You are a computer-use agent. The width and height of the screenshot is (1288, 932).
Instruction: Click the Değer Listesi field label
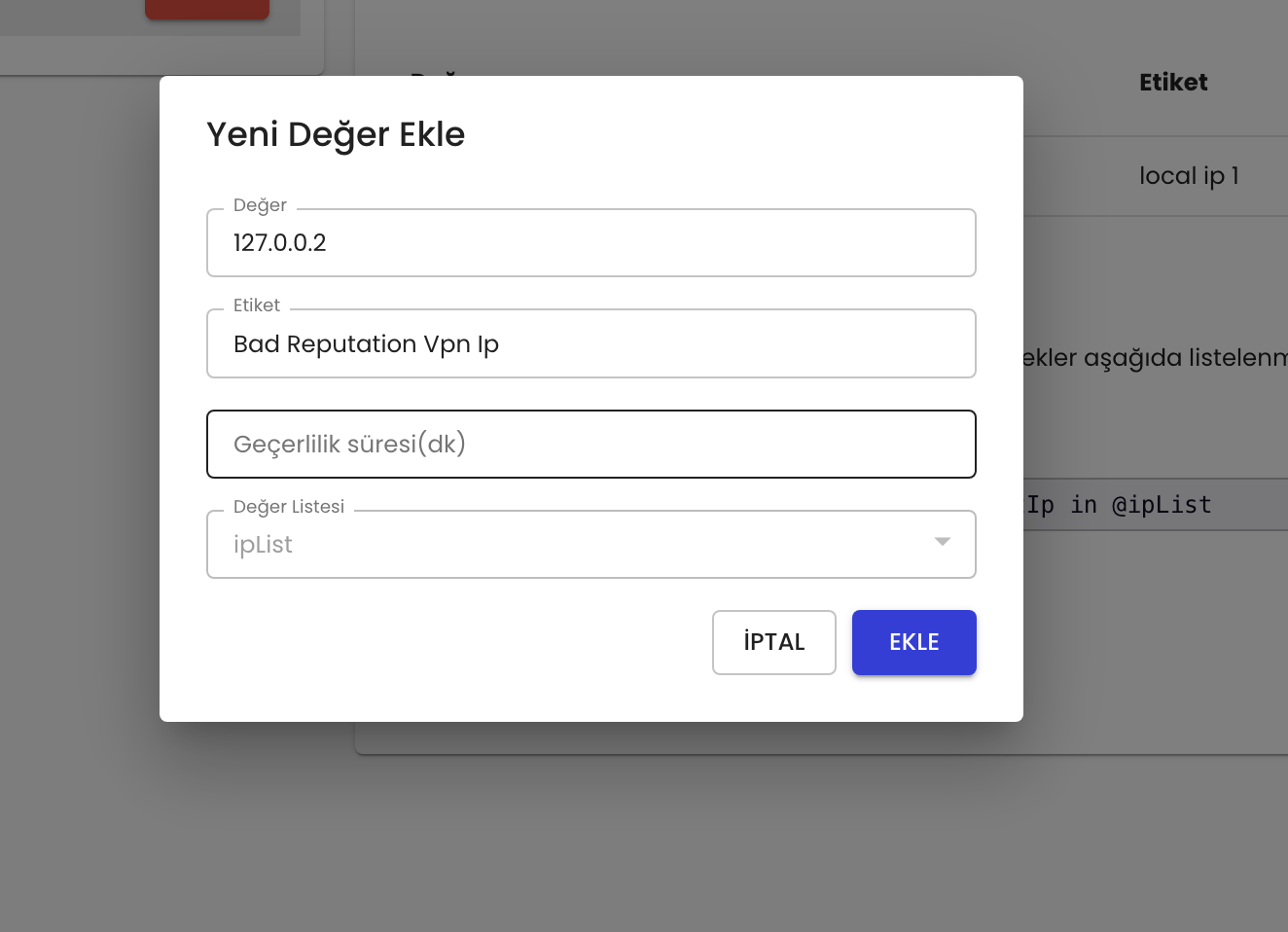pyautogui.click(x=289, y=507)
